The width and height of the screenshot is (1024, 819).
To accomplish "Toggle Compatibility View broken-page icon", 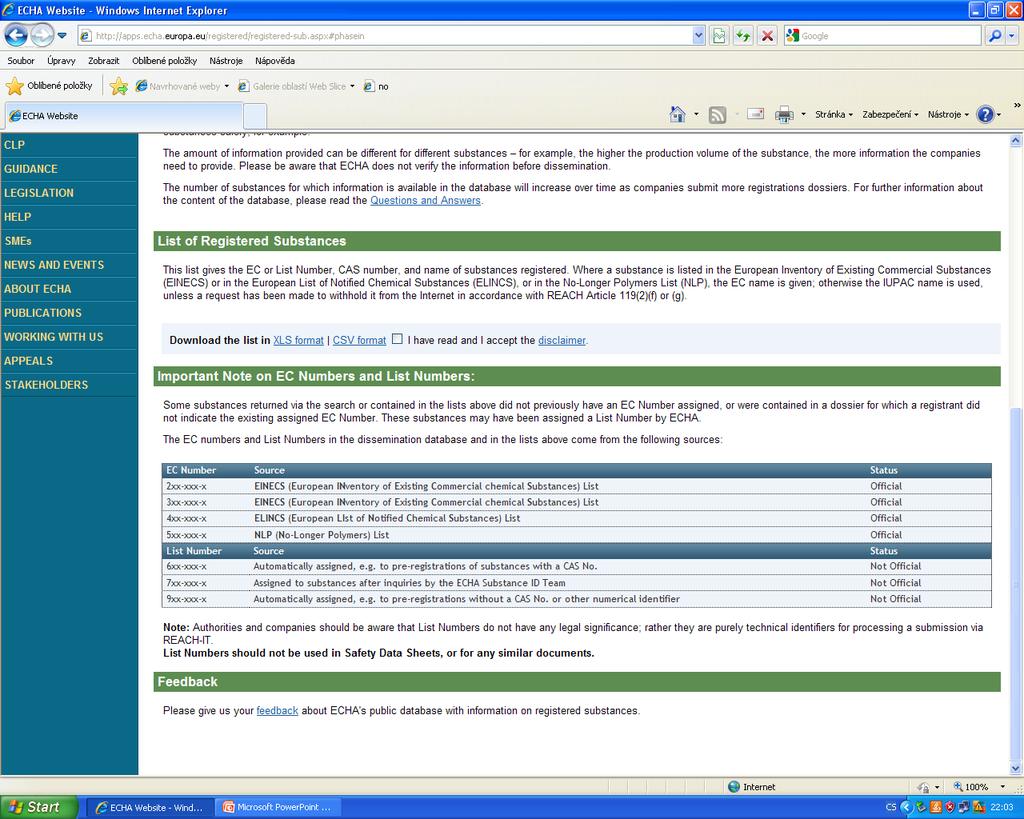I will click(x=719, y=36).
